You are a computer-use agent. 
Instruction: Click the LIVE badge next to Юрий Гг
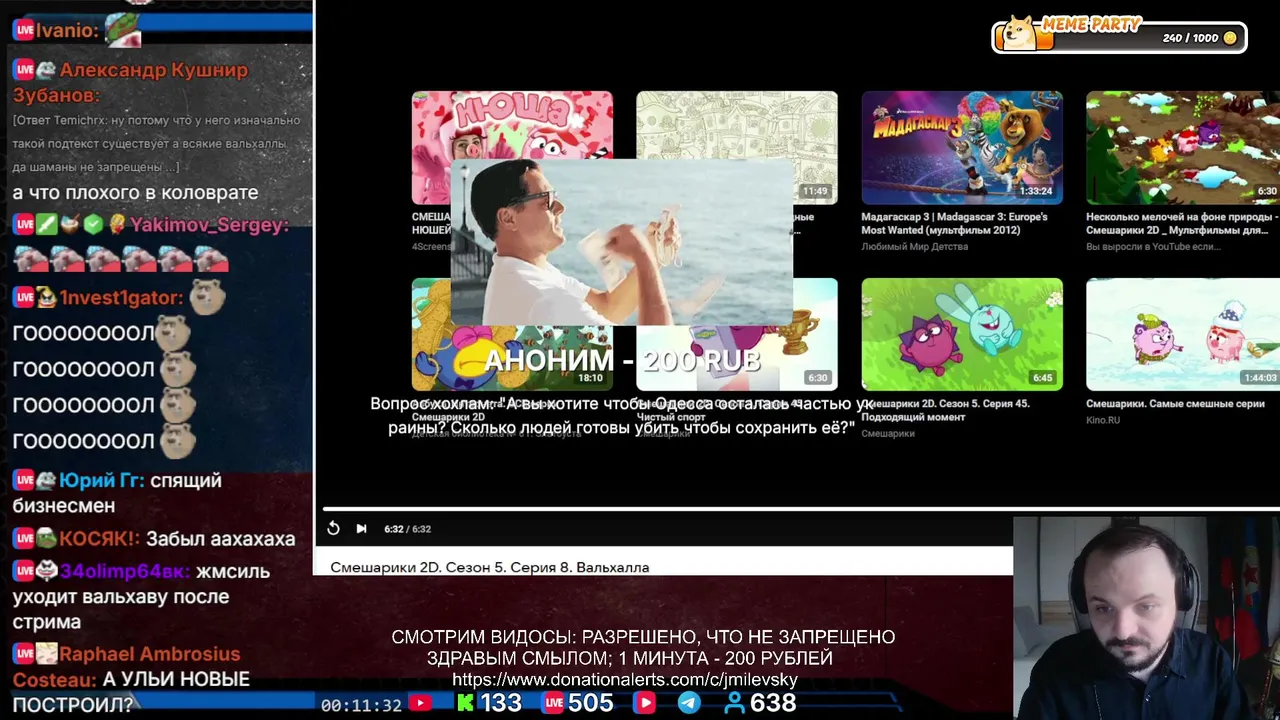pos(24,481)
